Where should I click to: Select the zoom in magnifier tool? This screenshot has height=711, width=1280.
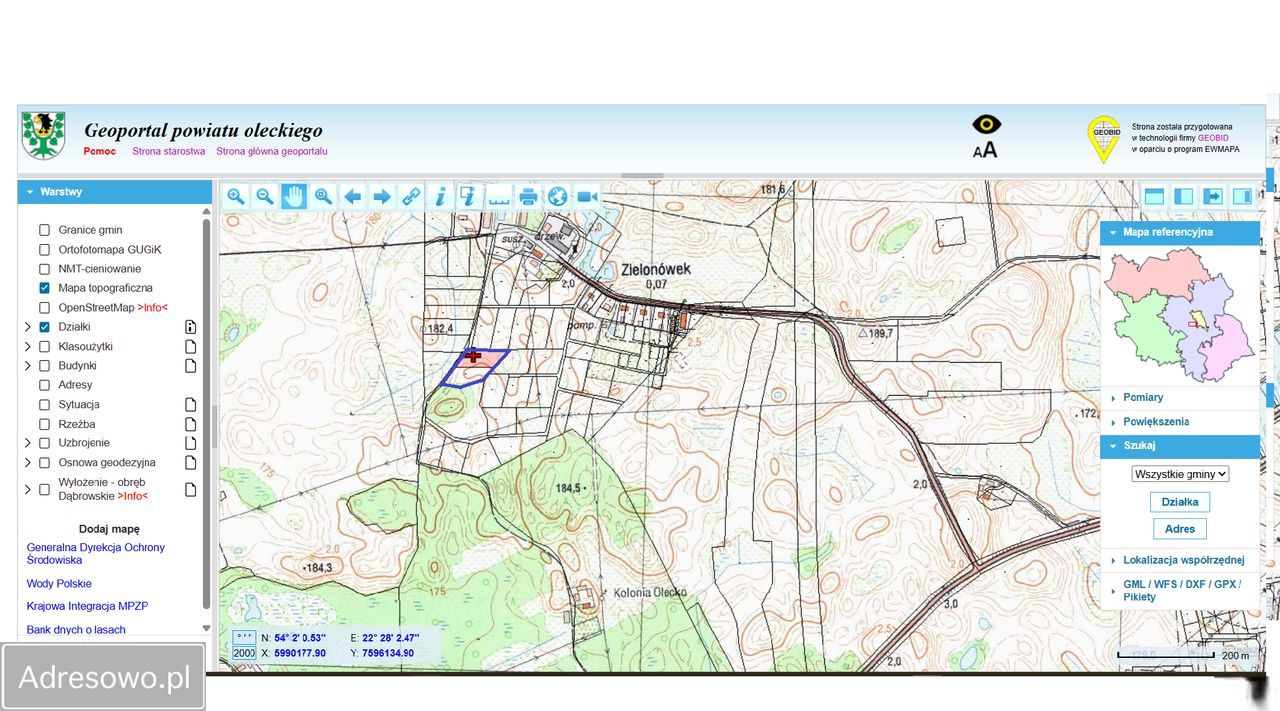(x=236, y=196)
